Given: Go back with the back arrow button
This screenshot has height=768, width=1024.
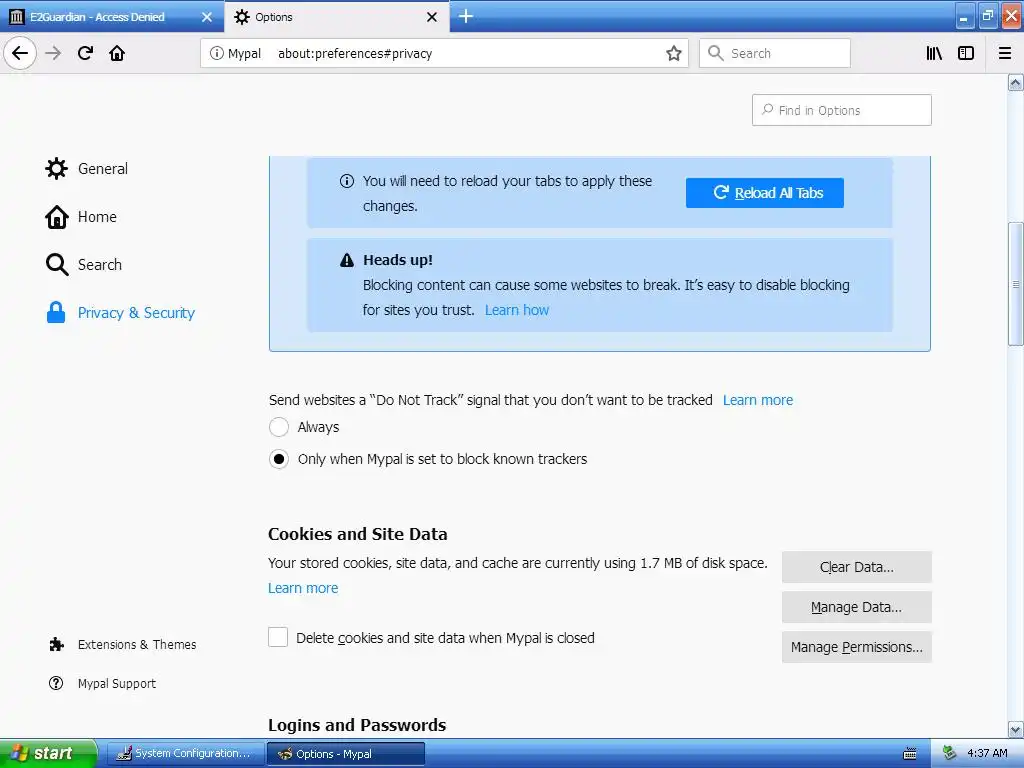Looking at the screenshot, I should tap(20, 53).
